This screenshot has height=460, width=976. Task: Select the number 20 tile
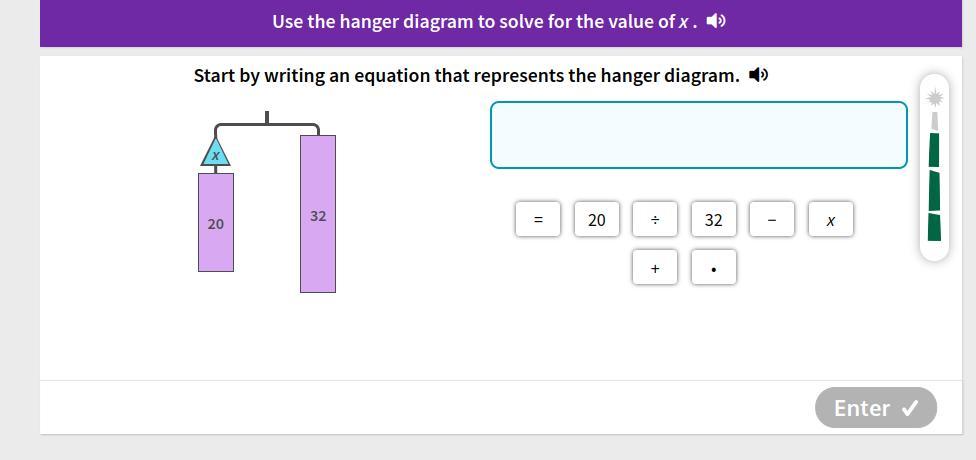pyautogui.click(x=597, y=220)
